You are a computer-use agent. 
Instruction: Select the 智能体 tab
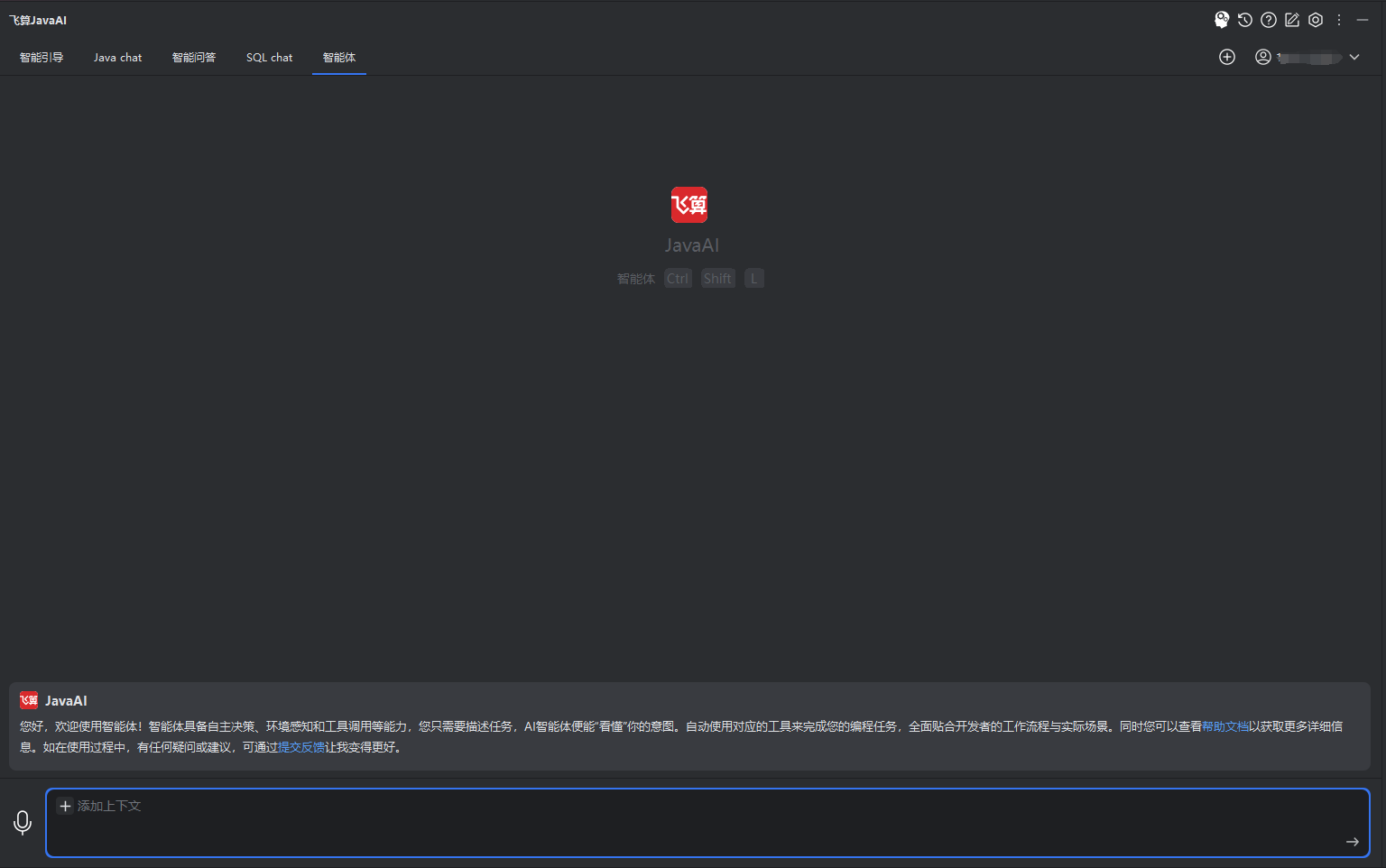(339, 58)
